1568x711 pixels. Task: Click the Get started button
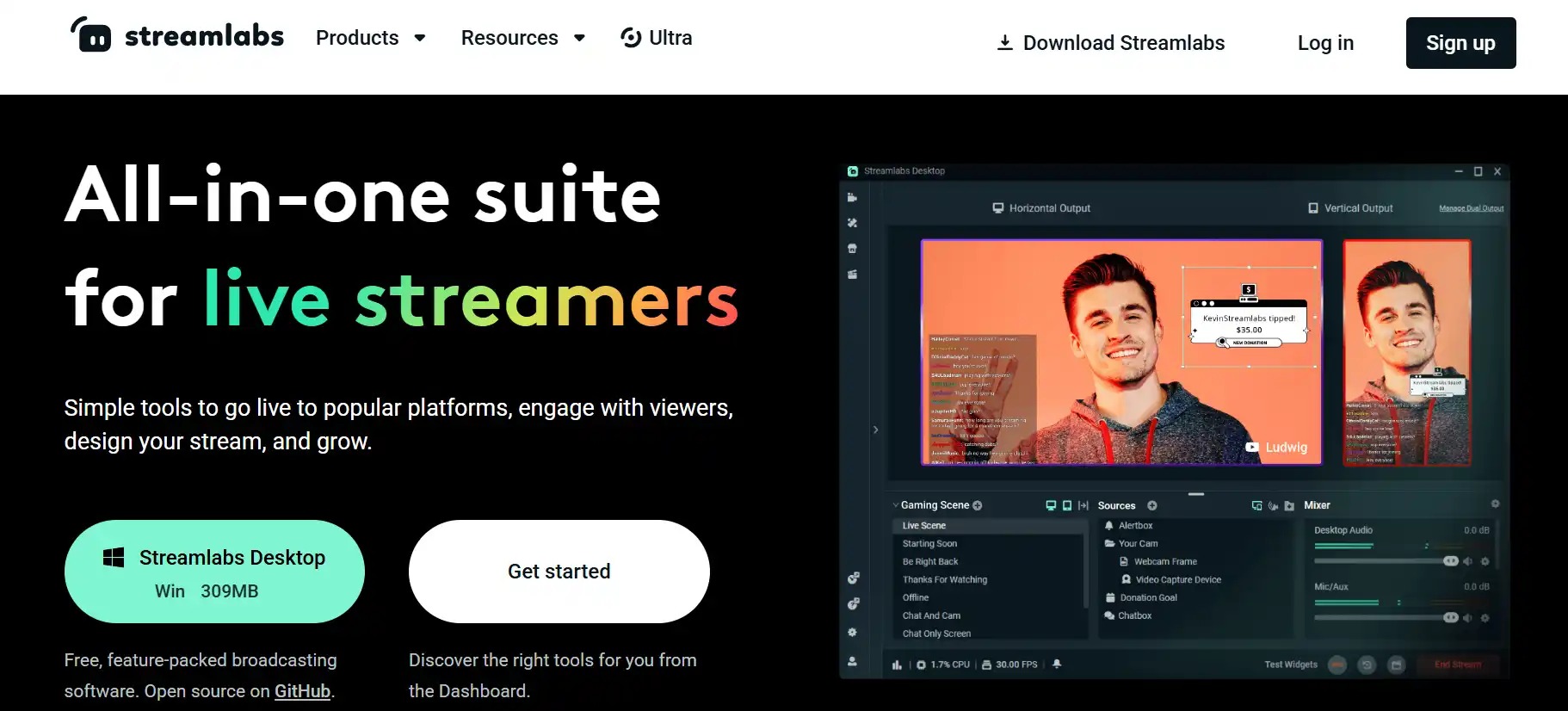(559, 572)
